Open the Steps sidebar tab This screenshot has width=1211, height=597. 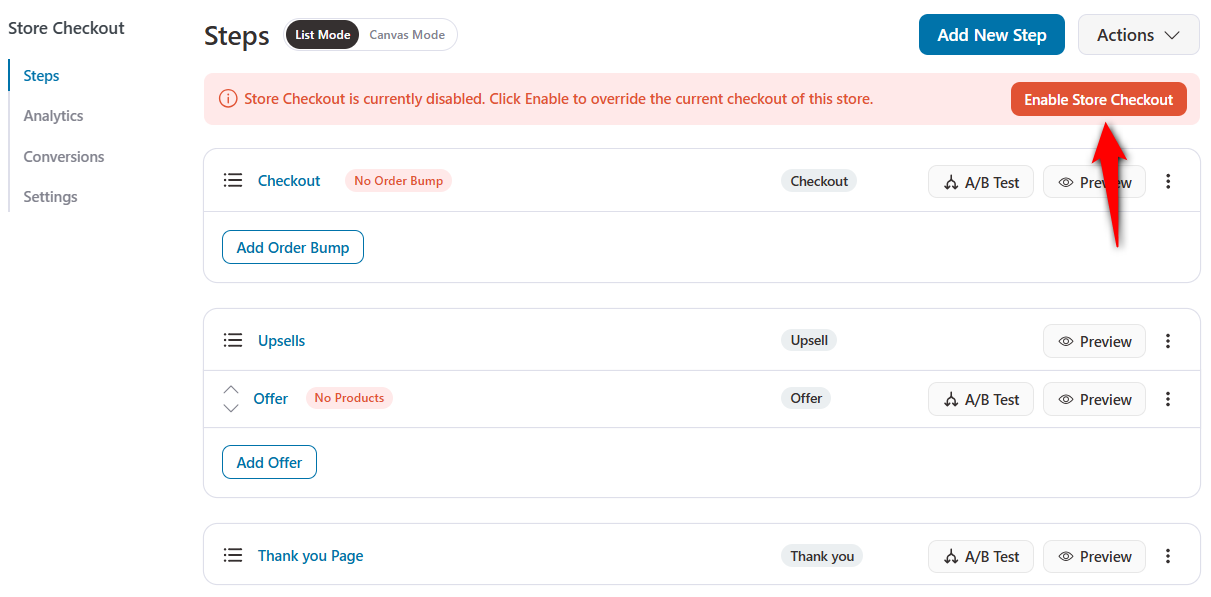click(x=42, y=76)
